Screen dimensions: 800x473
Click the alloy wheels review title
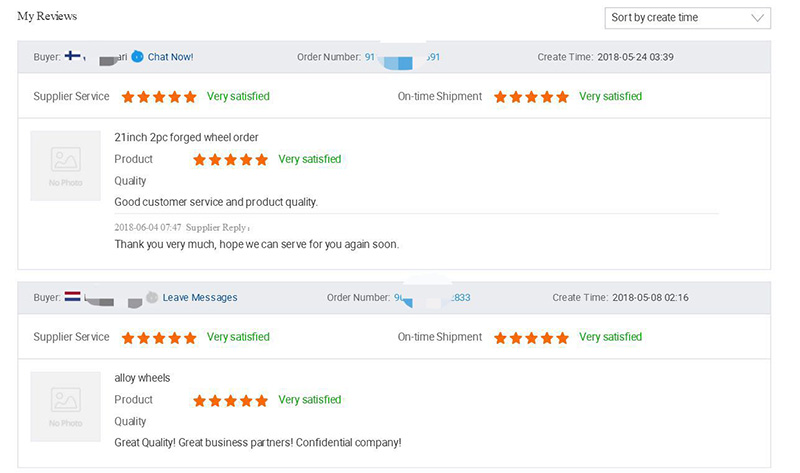click(142, 378)
